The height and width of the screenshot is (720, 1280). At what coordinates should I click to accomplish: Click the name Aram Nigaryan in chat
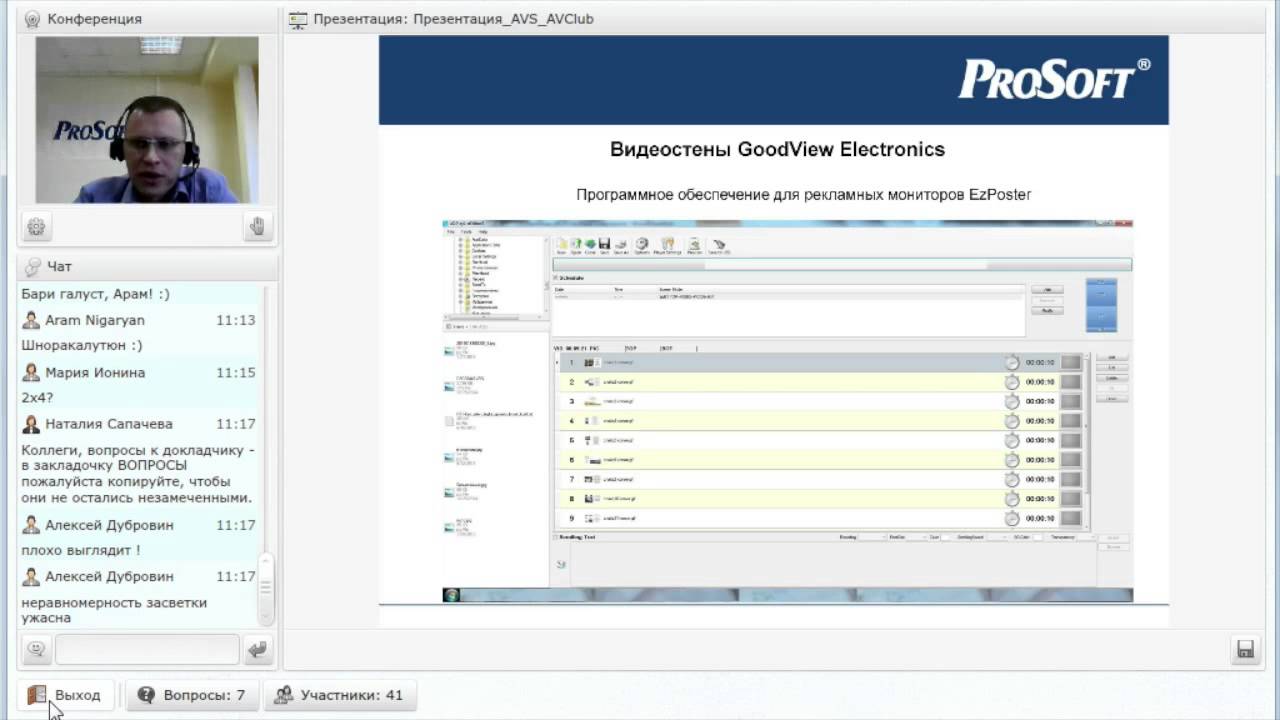[x=95, y=320]
